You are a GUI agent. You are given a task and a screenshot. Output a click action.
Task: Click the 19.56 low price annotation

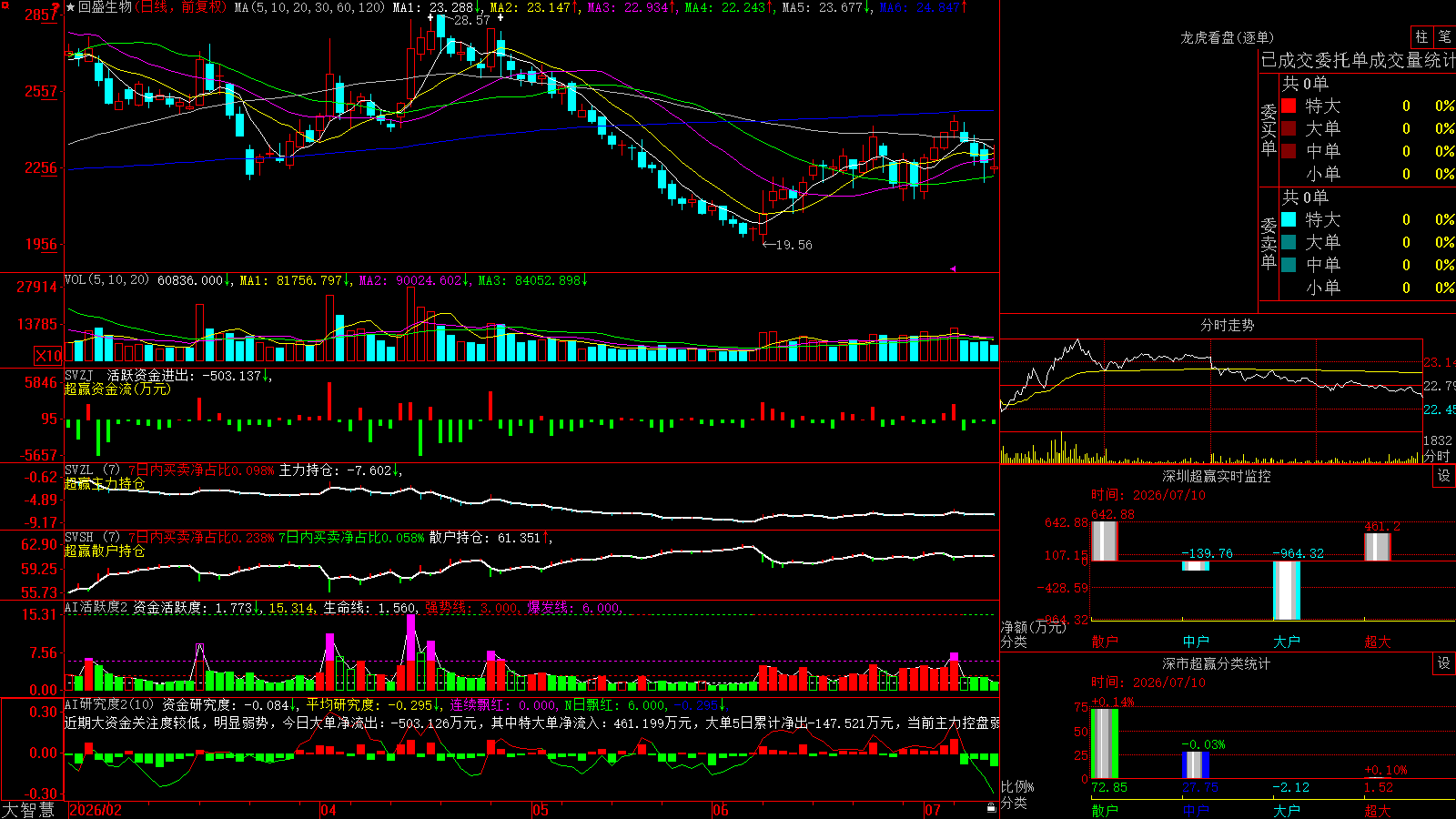pos(794,245)
